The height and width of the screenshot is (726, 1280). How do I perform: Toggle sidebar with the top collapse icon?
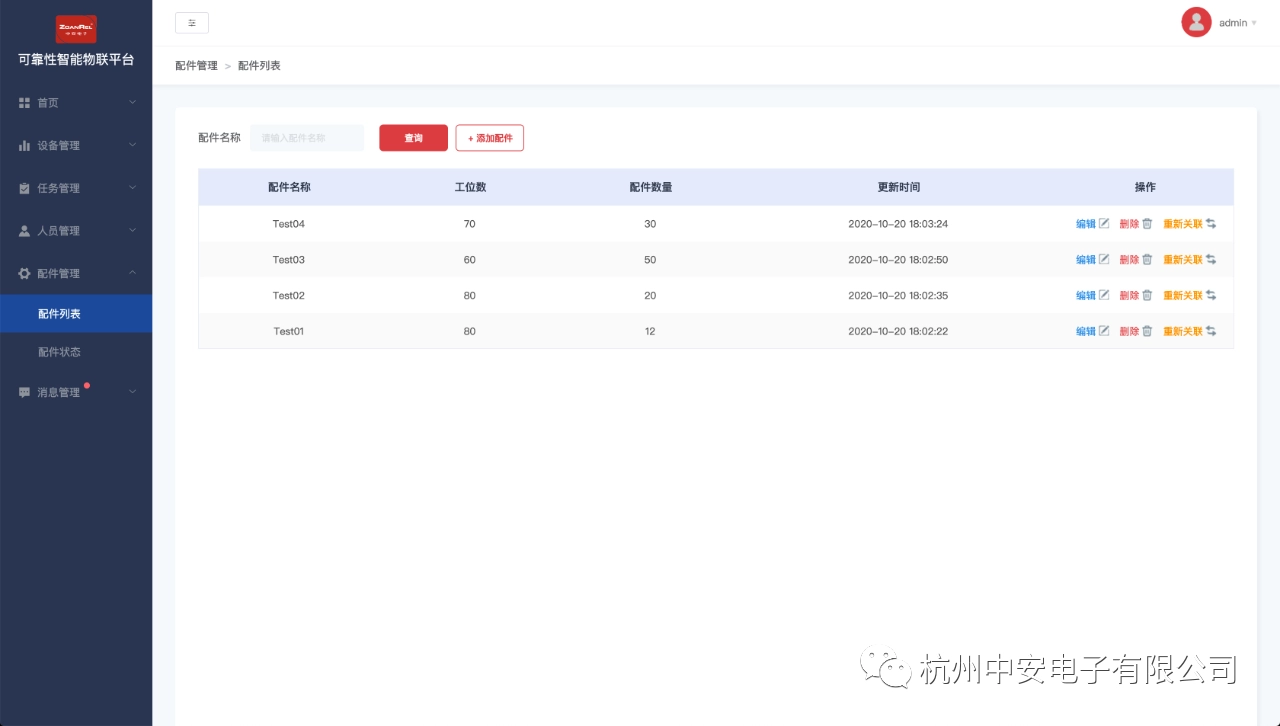click(192, 23)
